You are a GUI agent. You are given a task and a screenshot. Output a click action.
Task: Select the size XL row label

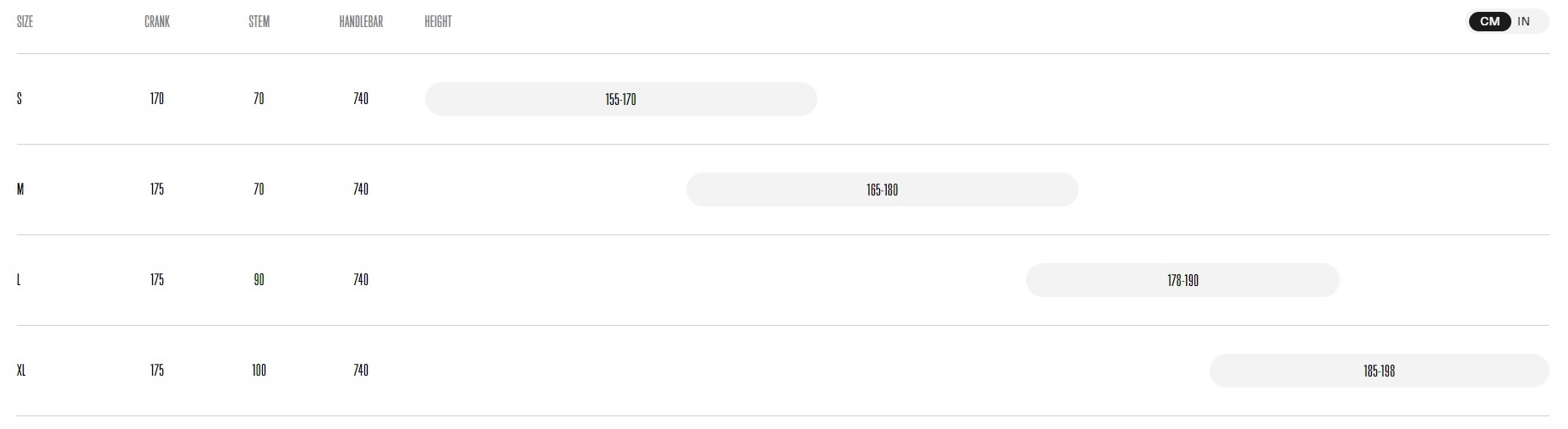point(21,371)
